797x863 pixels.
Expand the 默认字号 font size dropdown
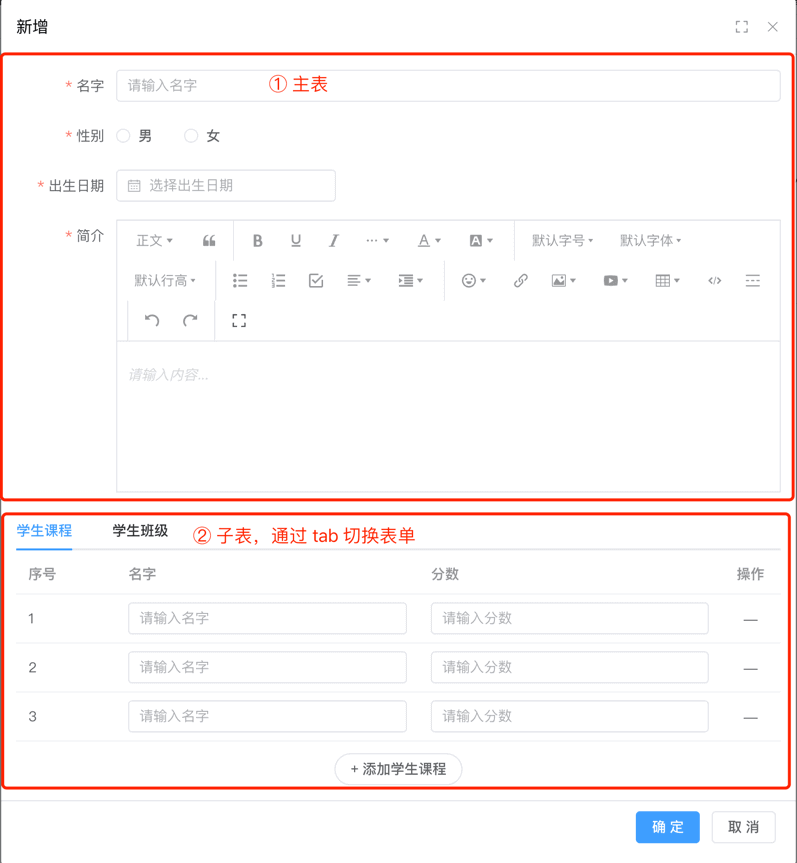coord(562,240)
